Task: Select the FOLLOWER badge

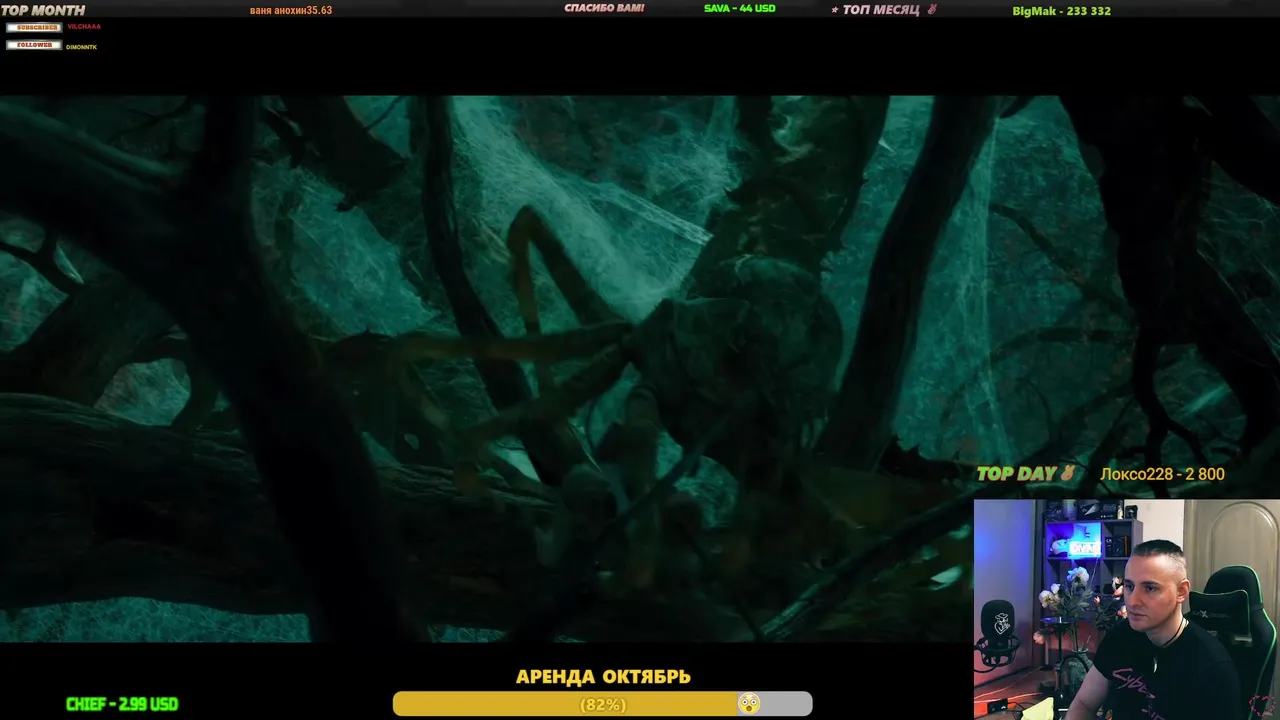Action: (34, 45)
